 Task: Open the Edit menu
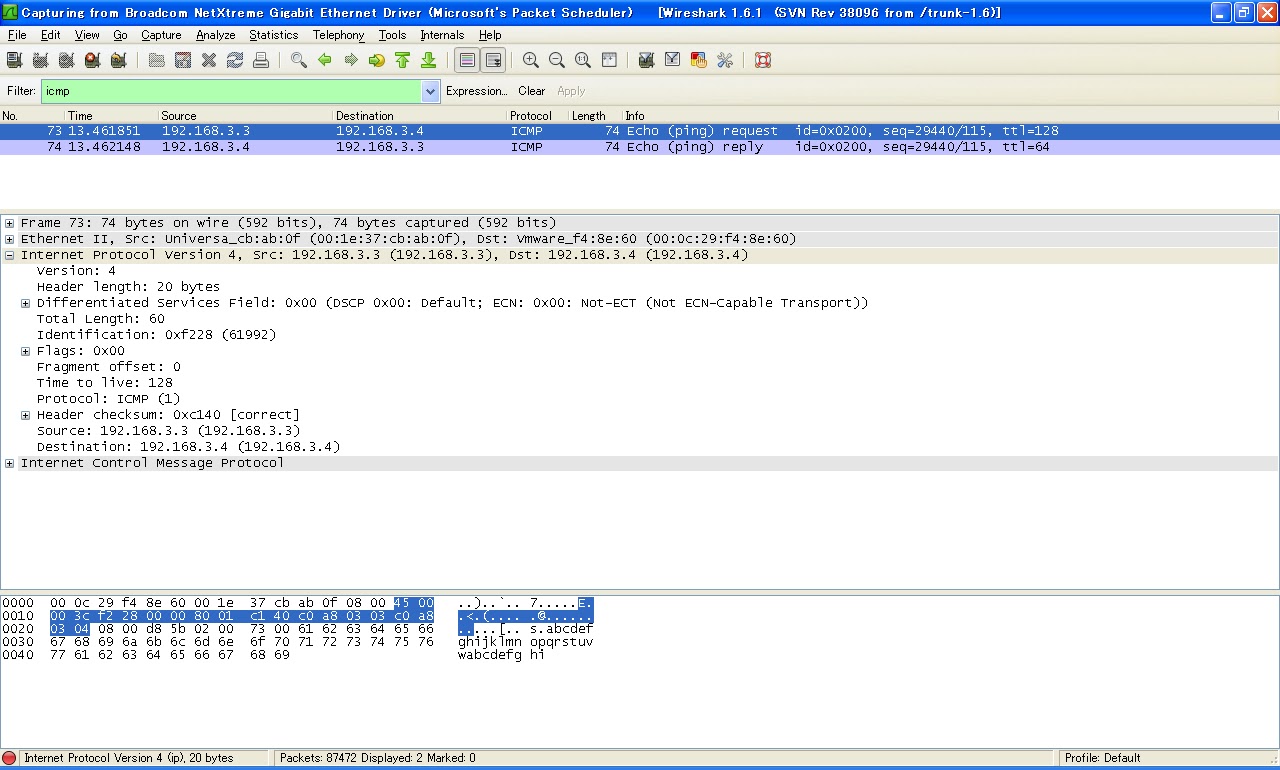point(51,35)
